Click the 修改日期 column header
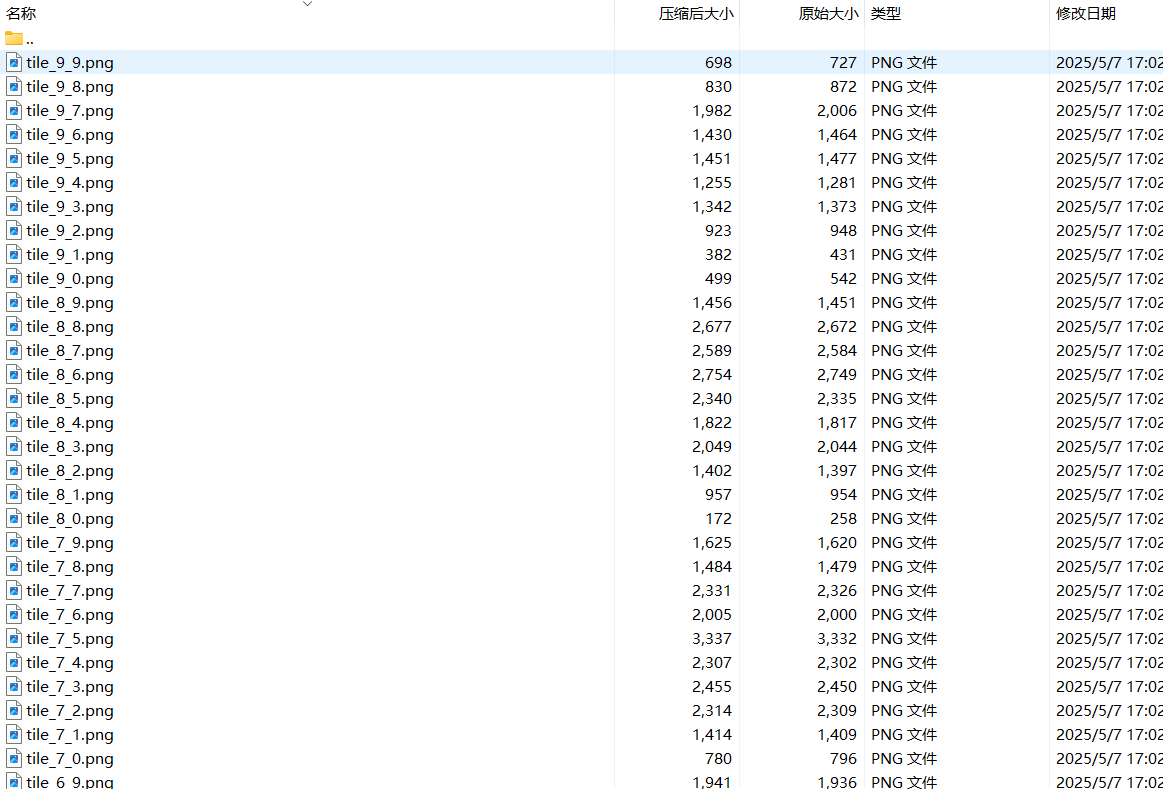The height and width of the screenshot is (789, 1163). click(1086, 14)
